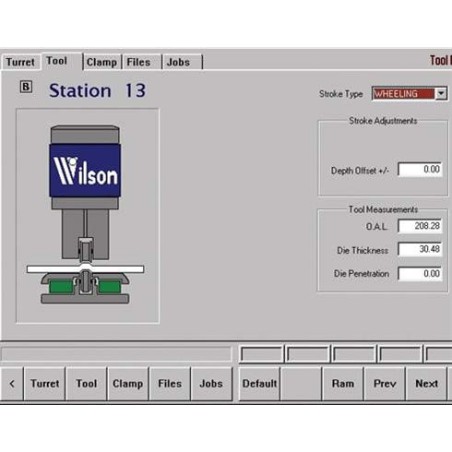Click the Wilson tool illustration

(x=85, y=215)
